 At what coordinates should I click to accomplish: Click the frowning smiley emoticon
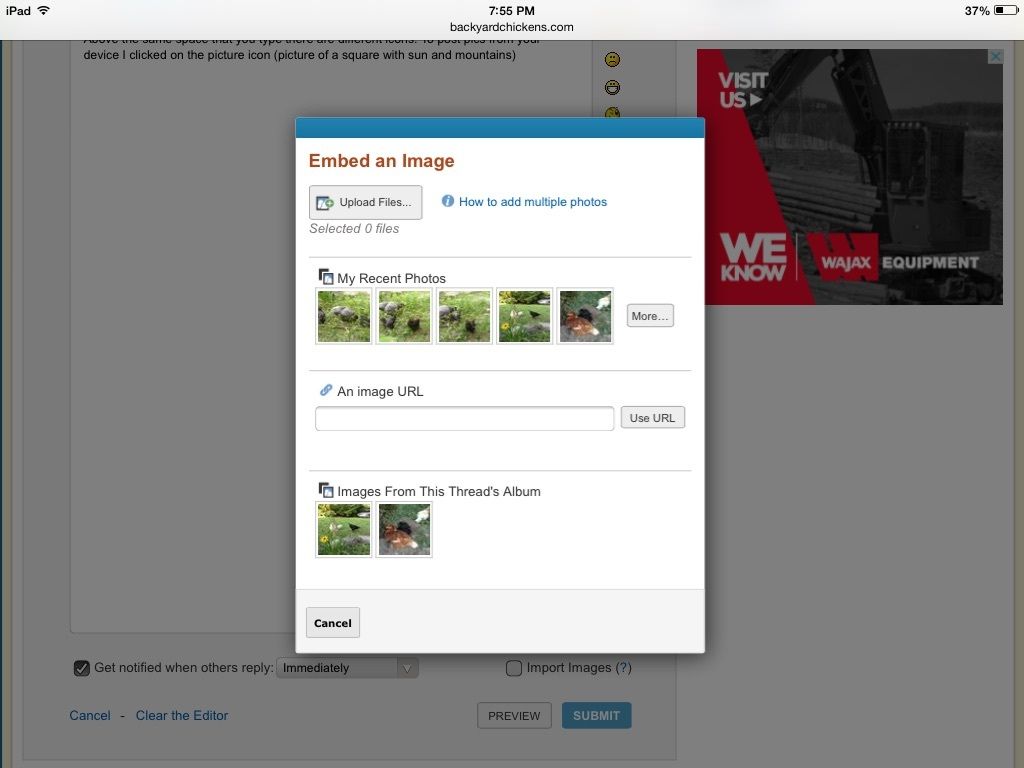612,59
